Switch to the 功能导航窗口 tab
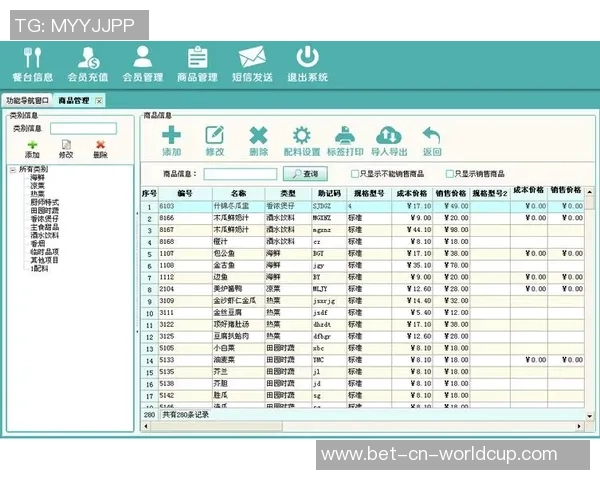 tap(27, 101)
